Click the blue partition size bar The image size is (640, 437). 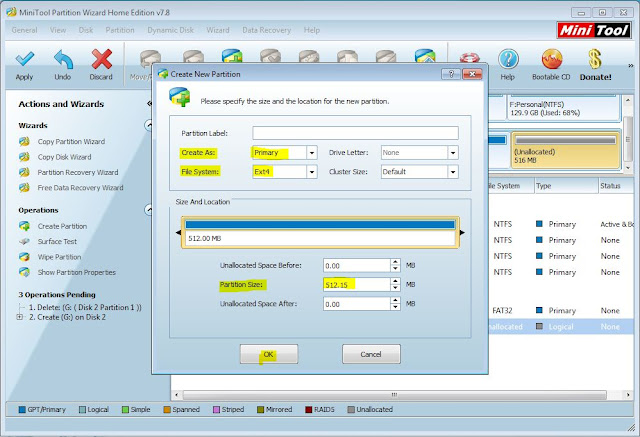320,224
